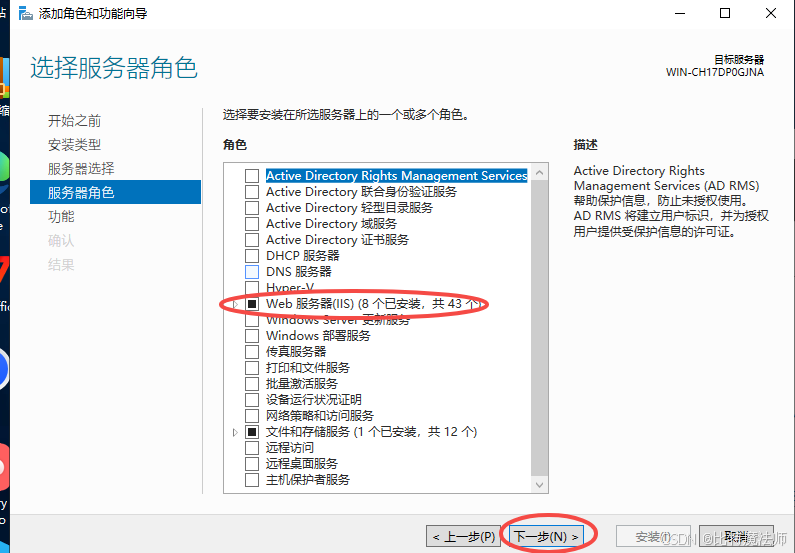Select the 设备运行状况证明 role row
This screenshot has height=553, width=795.
tap(314, 399)
